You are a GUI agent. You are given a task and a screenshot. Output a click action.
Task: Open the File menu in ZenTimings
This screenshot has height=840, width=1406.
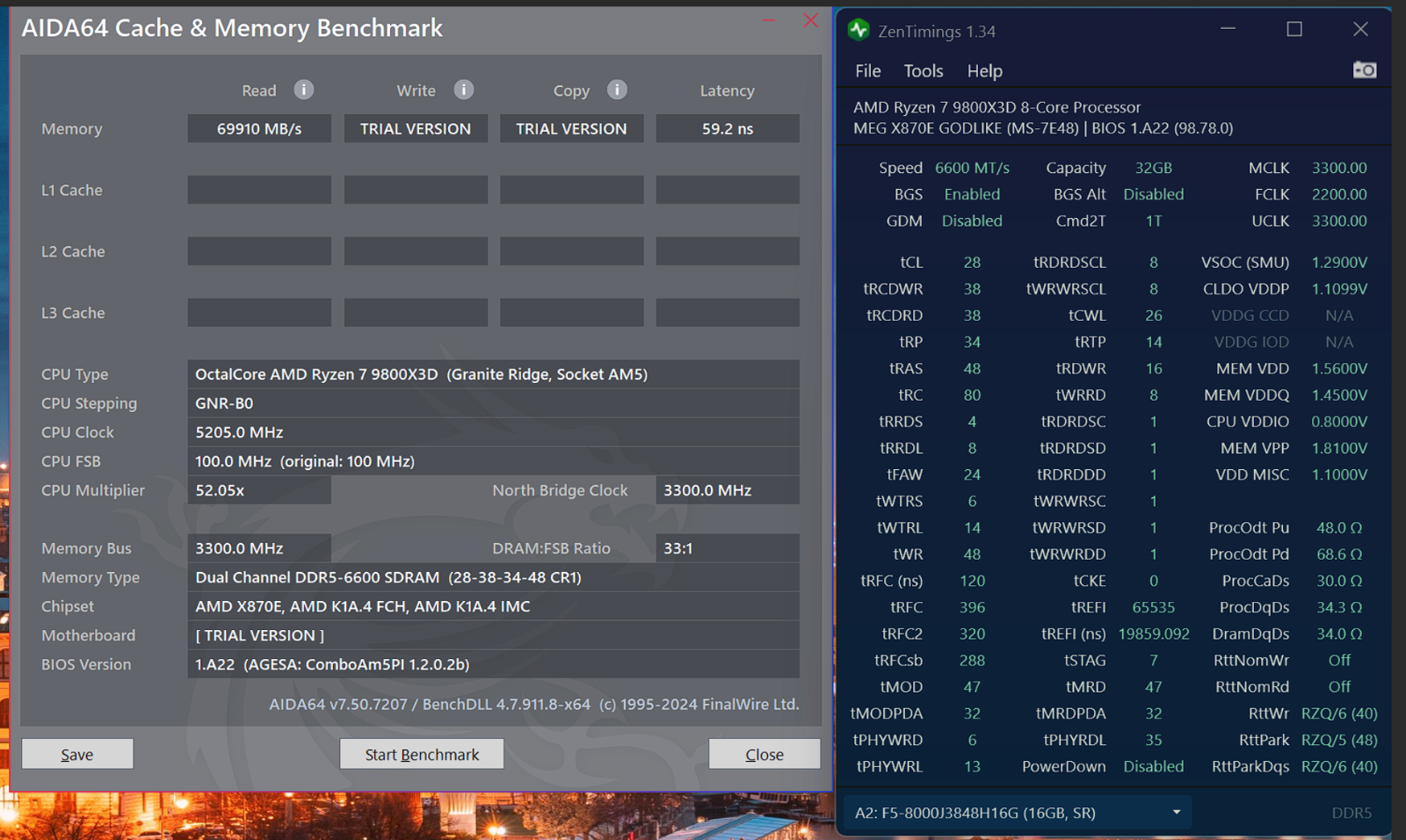coord(868,71)
